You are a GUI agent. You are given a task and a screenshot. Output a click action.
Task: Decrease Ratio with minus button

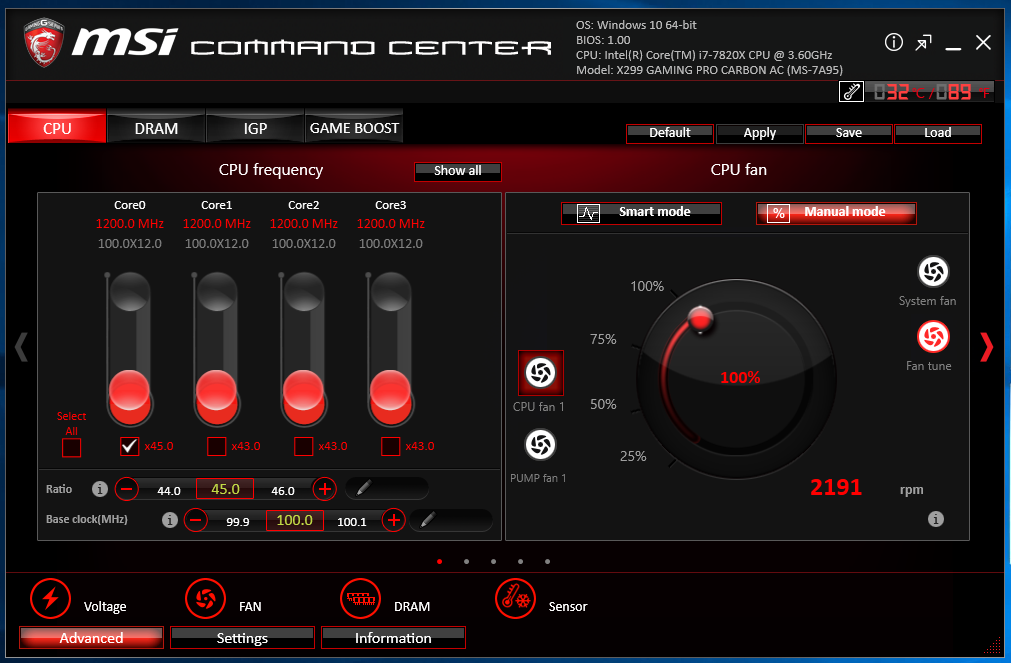126,490
